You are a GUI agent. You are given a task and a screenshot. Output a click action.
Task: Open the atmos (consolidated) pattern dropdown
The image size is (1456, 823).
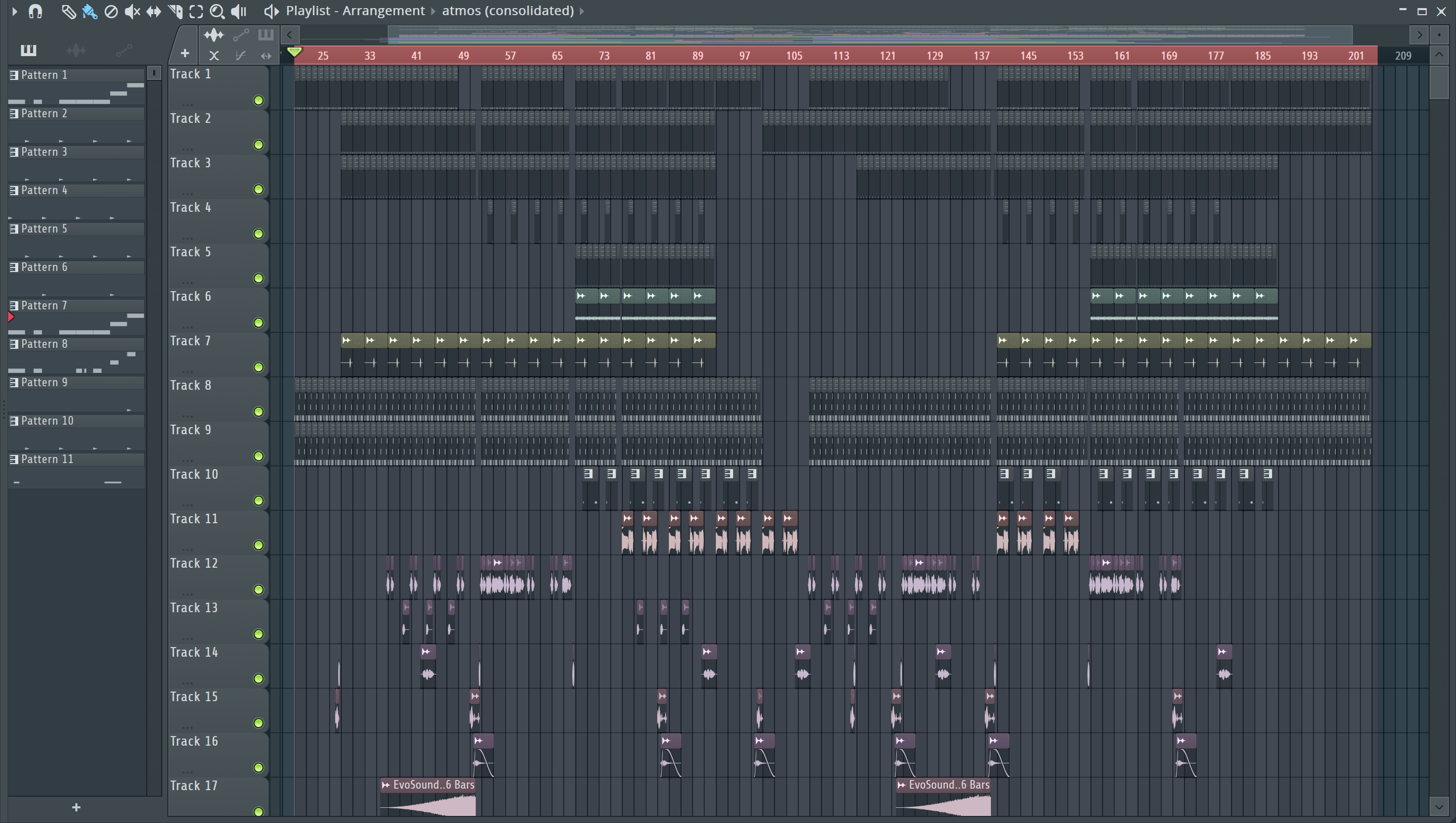508,11
